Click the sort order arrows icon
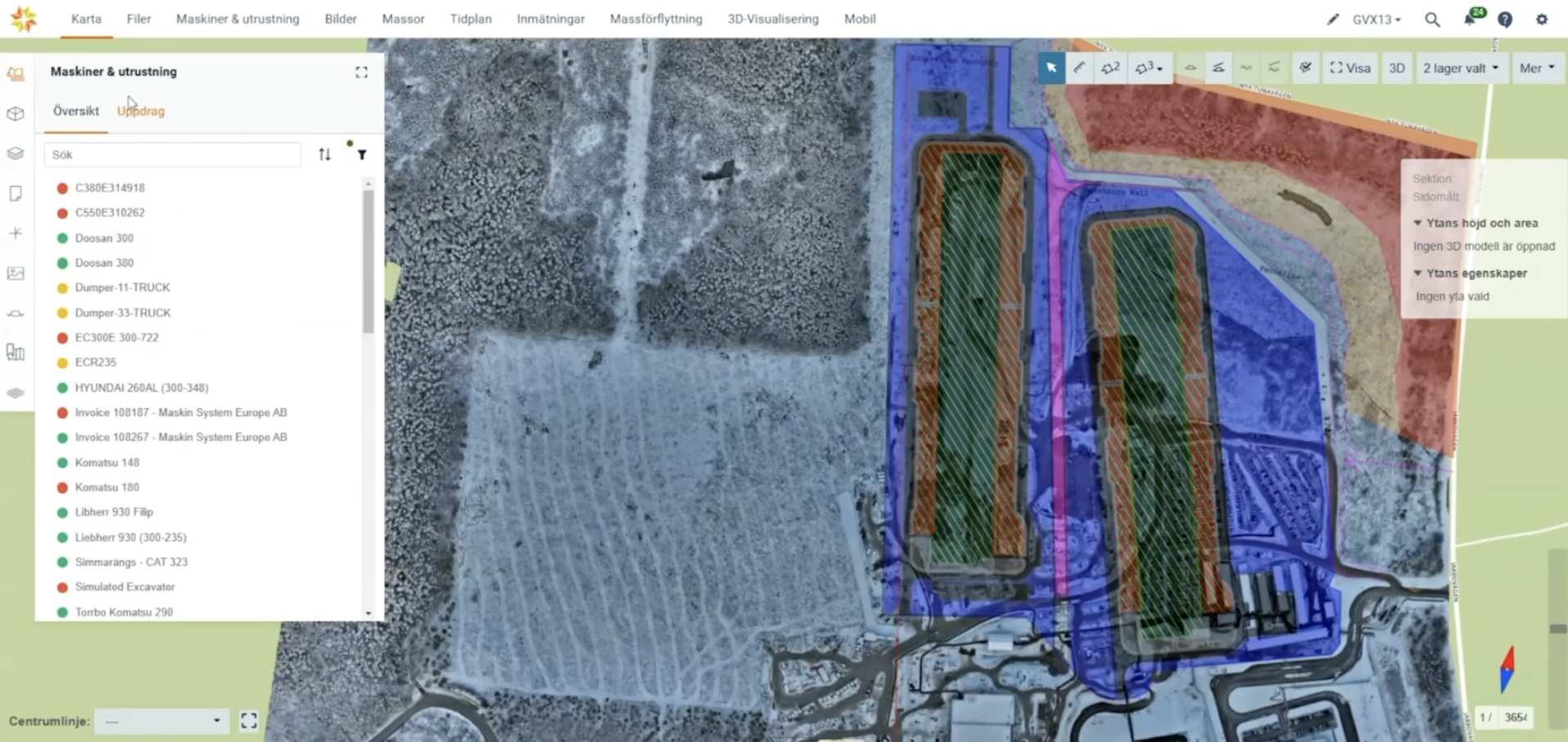The height and width of the screenshot is (742, 1568). coord(324,154)
